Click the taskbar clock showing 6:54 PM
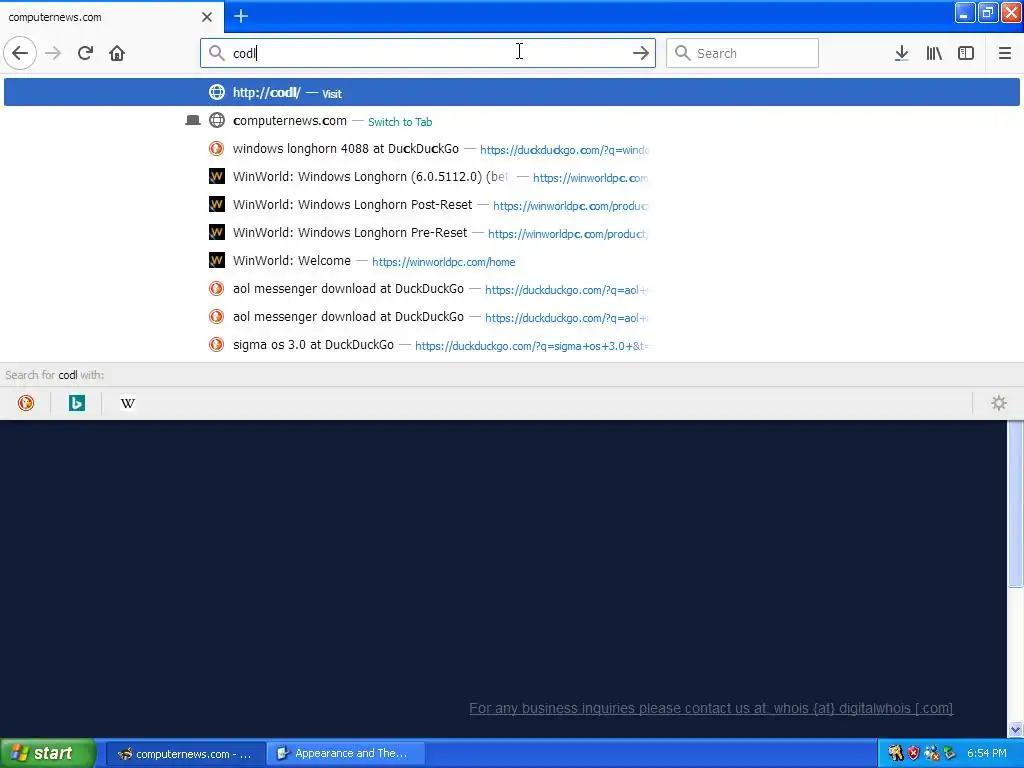Viewport: 1024px width, 768px height. pyautogui.click(x=986, y=753)
